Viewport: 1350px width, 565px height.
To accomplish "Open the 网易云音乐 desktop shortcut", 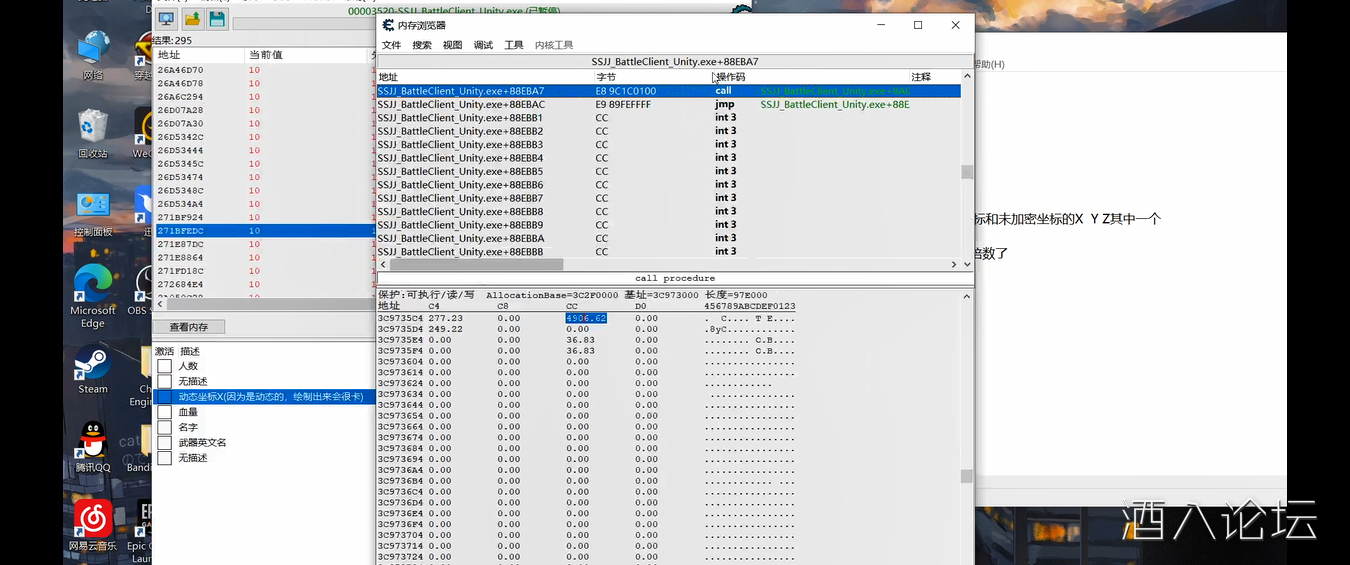I will click(93, 518).
